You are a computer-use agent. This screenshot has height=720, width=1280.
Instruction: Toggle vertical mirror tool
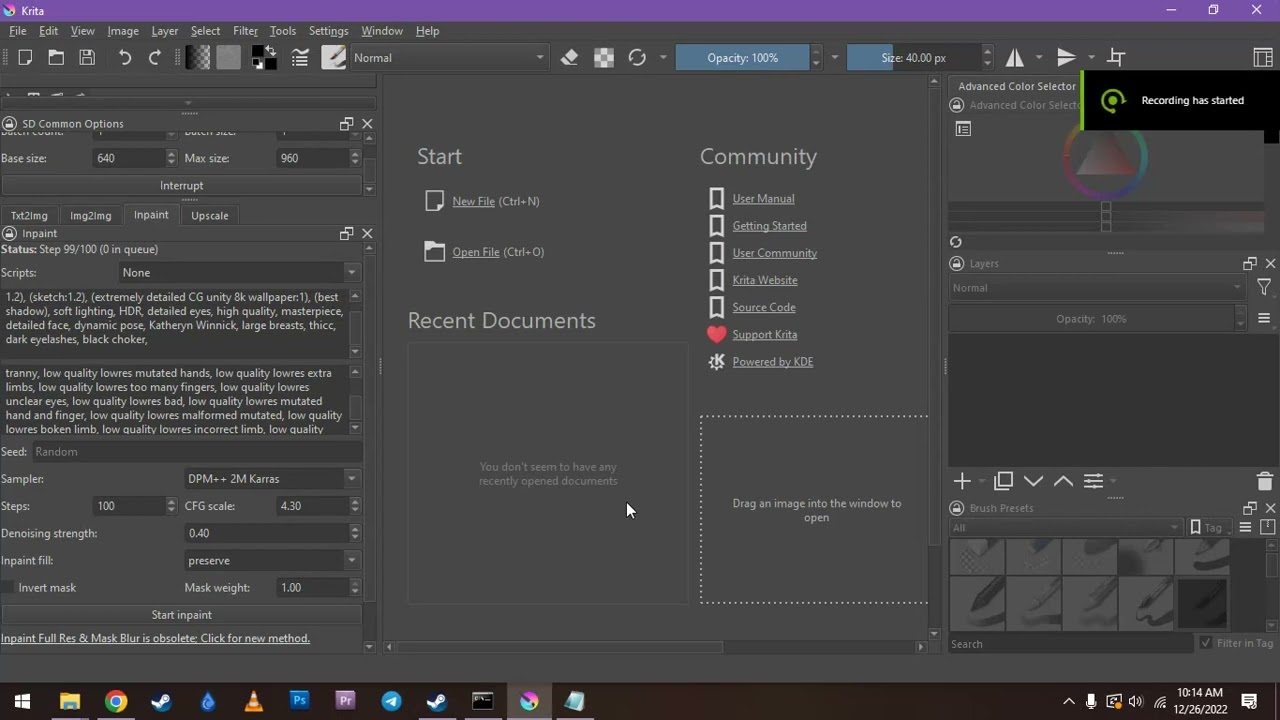[x=1066, y=58]
